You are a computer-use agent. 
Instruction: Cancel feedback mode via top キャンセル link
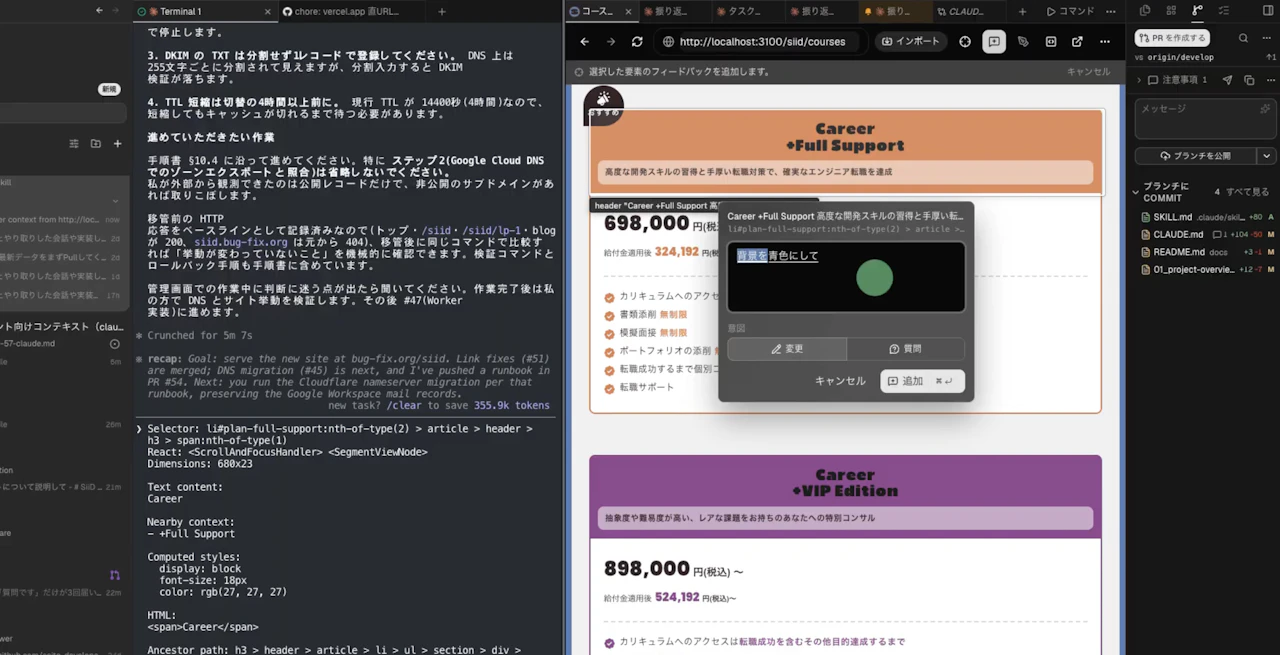[x=1088, y=72]
